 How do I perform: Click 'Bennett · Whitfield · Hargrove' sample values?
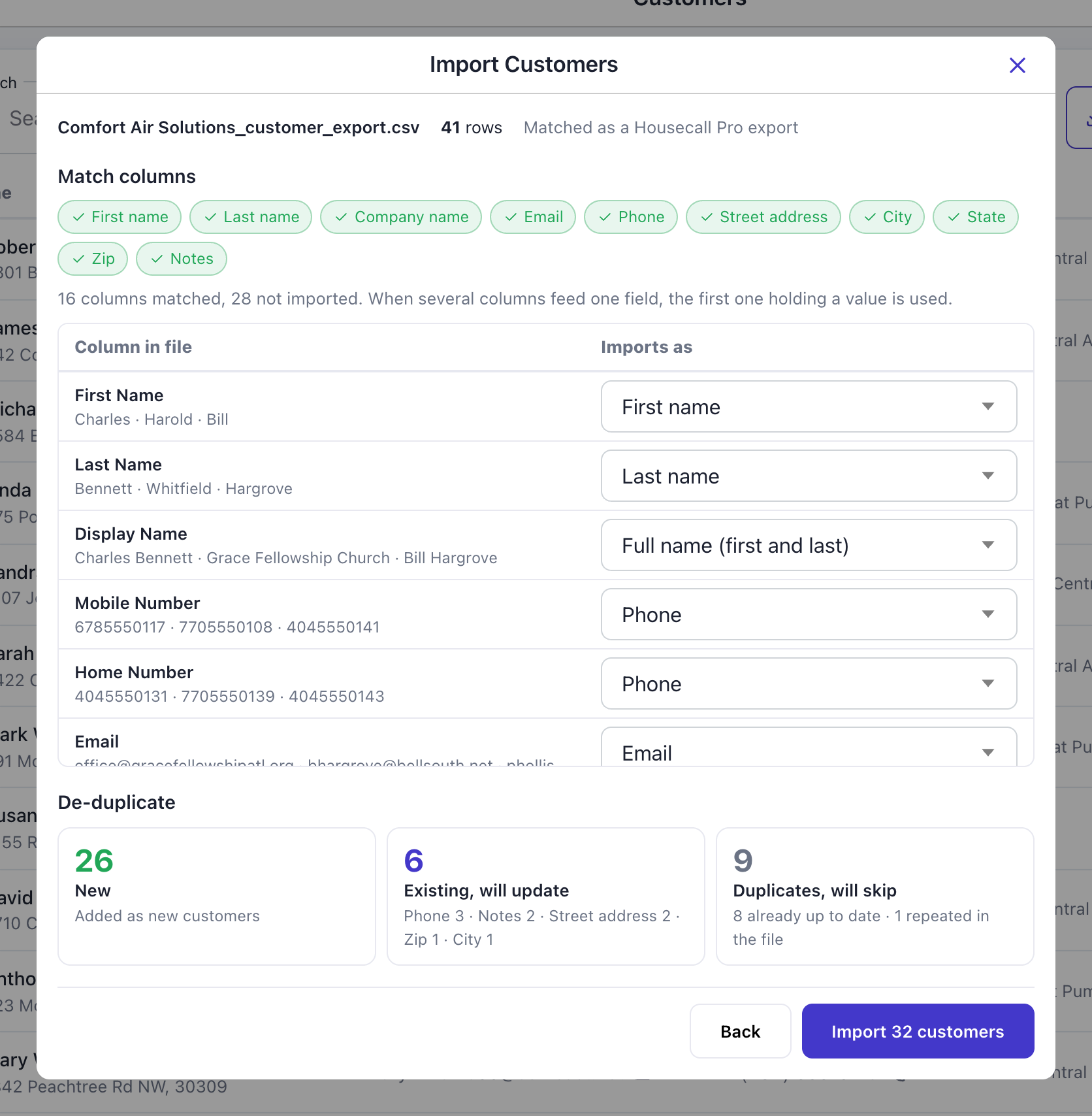coord(184,489)
